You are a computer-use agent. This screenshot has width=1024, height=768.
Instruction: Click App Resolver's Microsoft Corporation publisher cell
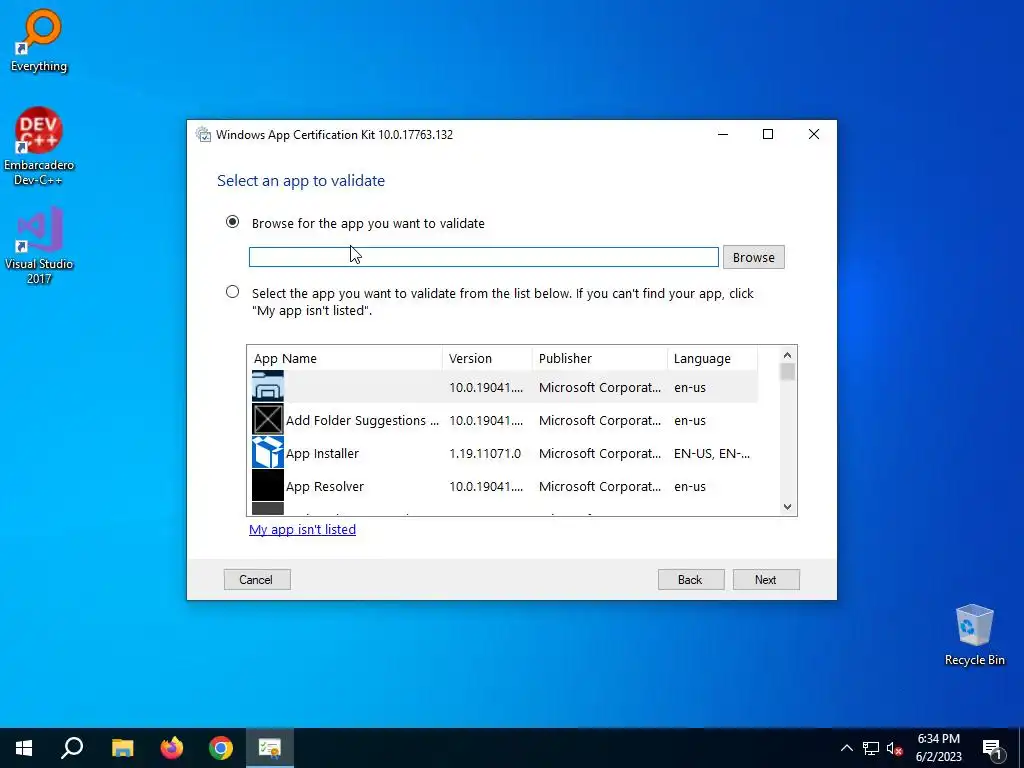pyautogui.click(x=600, y=487)
